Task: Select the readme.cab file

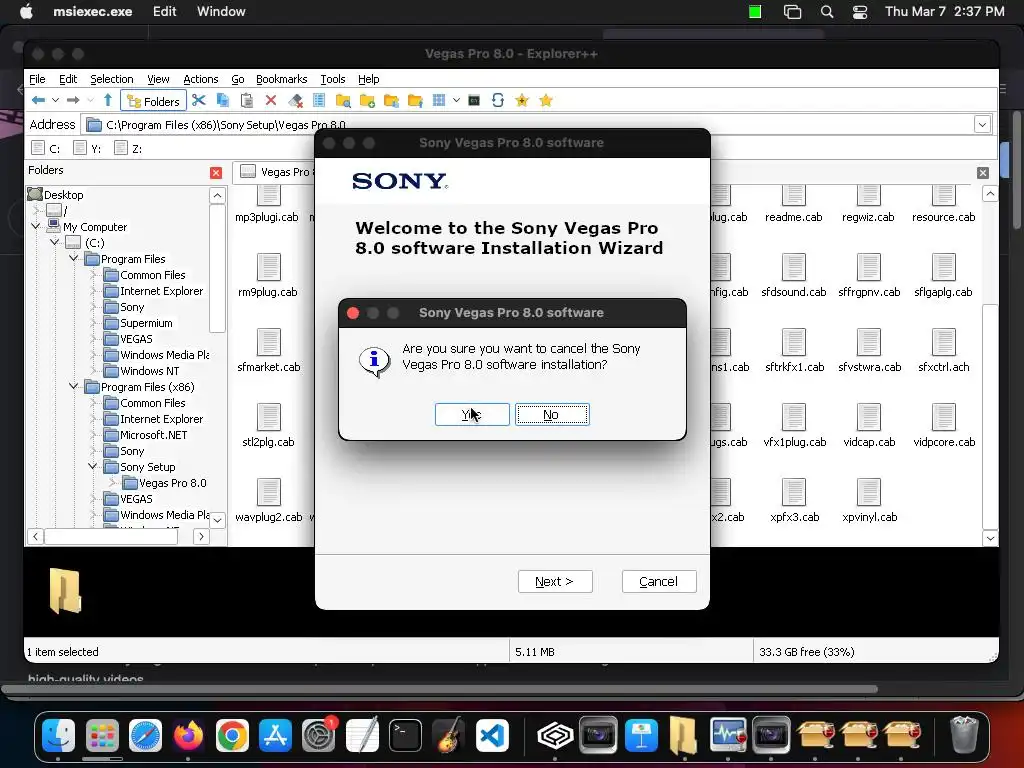Action: (x=793, y=204)
